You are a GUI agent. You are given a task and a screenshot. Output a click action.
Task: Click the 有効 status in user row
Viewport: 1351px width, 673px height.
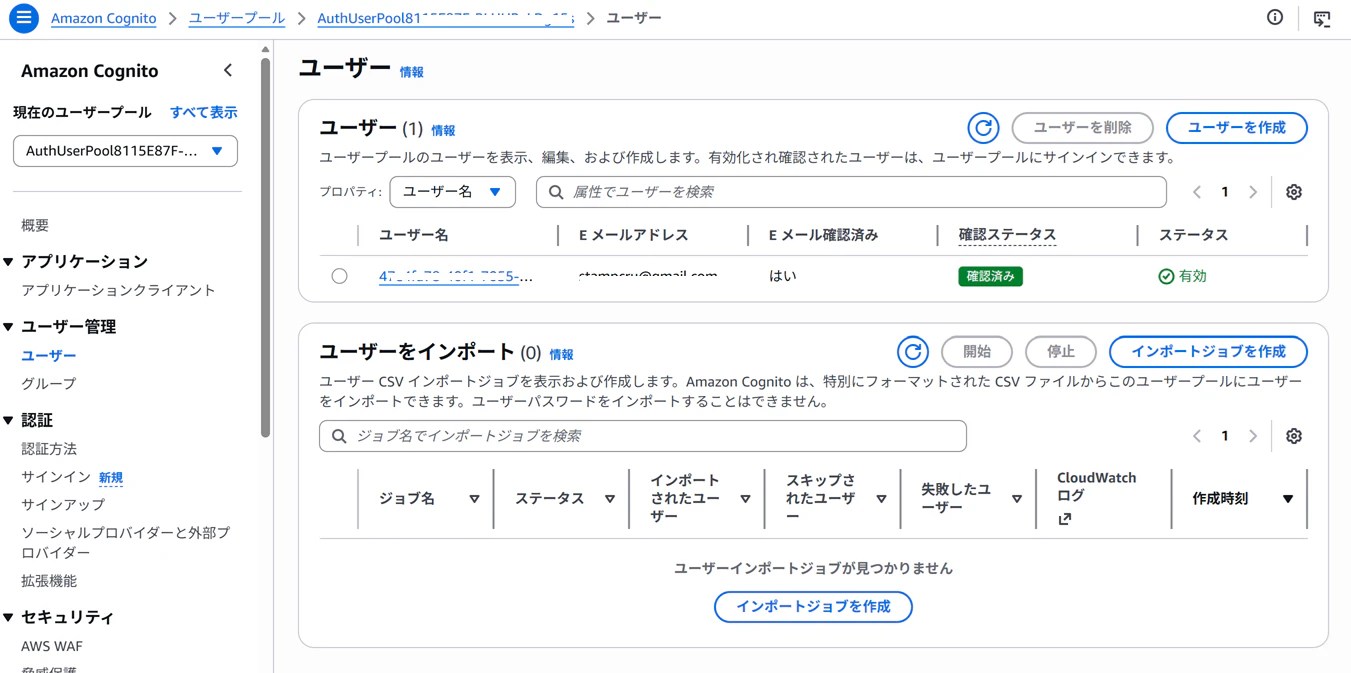point(1182,276)
